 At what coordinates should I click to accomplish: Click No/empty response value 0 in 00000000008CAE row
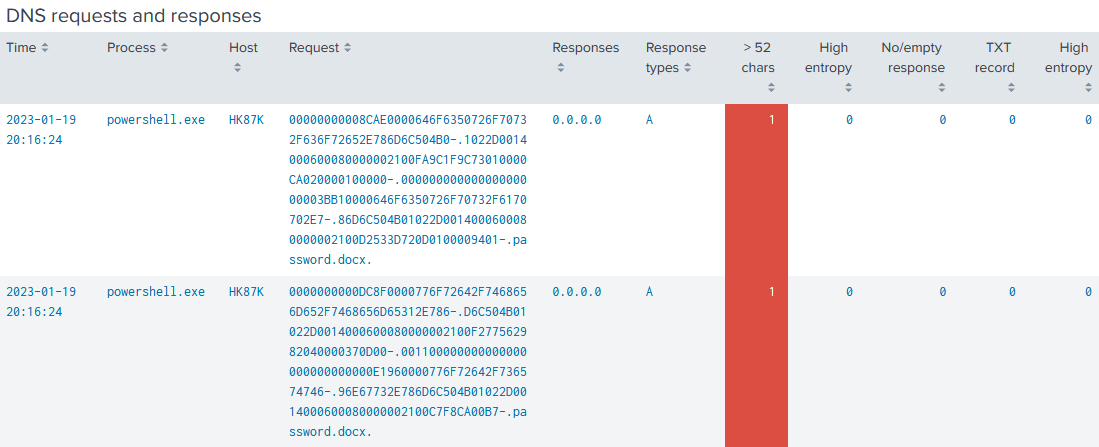(942, 120)
